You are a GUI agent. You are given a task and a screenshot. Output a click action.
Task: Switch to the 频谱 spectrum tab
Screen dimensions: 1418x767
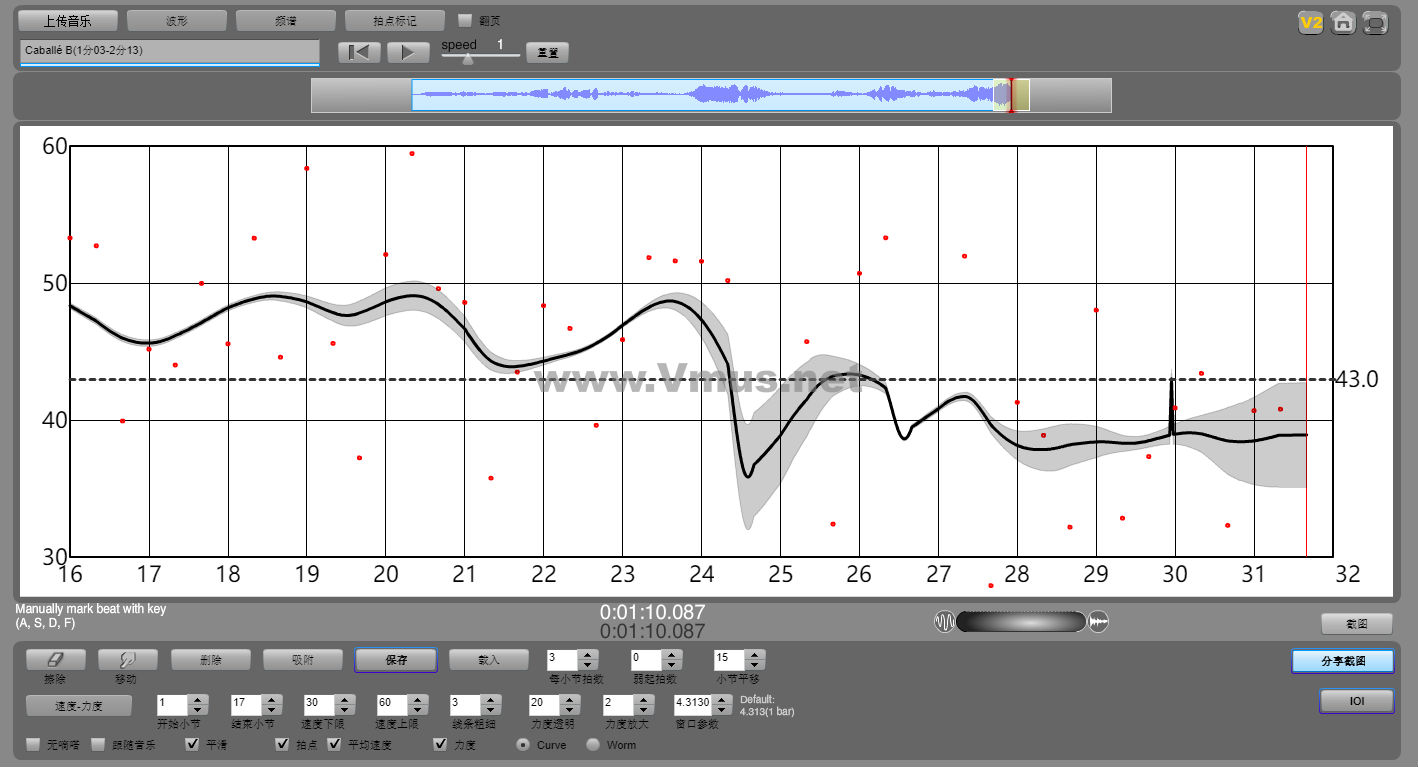(285, 20)
